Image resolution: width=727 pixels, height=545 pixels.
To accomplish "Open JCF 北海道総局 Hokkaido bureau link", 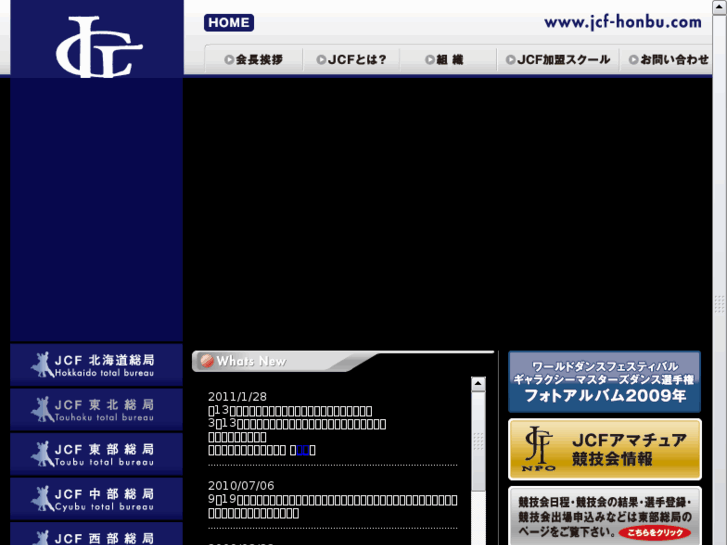I will pos(96,365).
